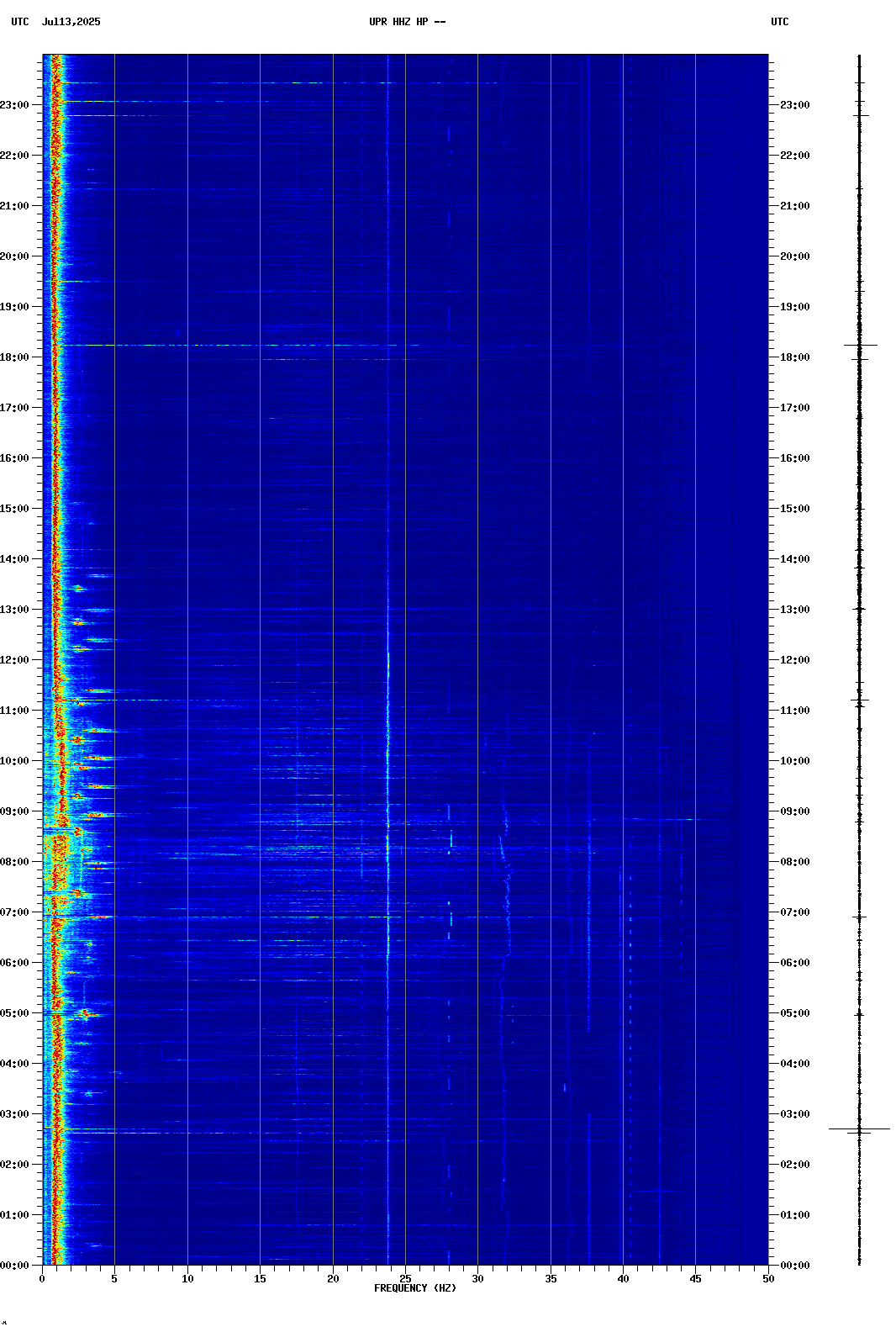This screenshot has height=1332, width=896.
Task: Click the 19:00 label on the right time axis
Action: (795, 307)
